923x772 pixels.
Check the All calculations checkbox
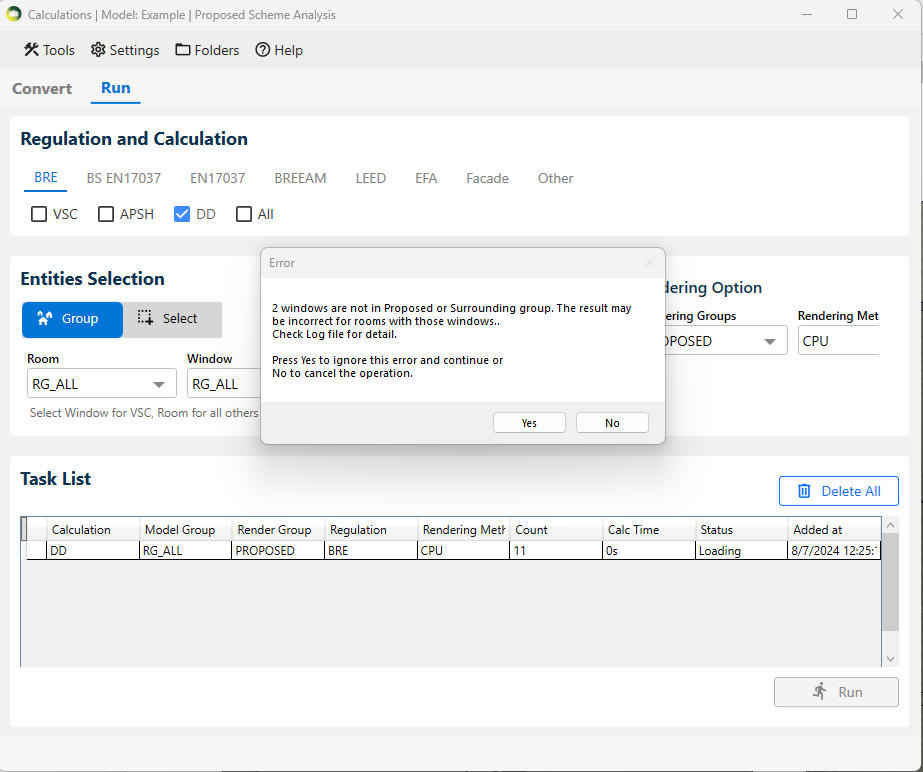point(244,214)
